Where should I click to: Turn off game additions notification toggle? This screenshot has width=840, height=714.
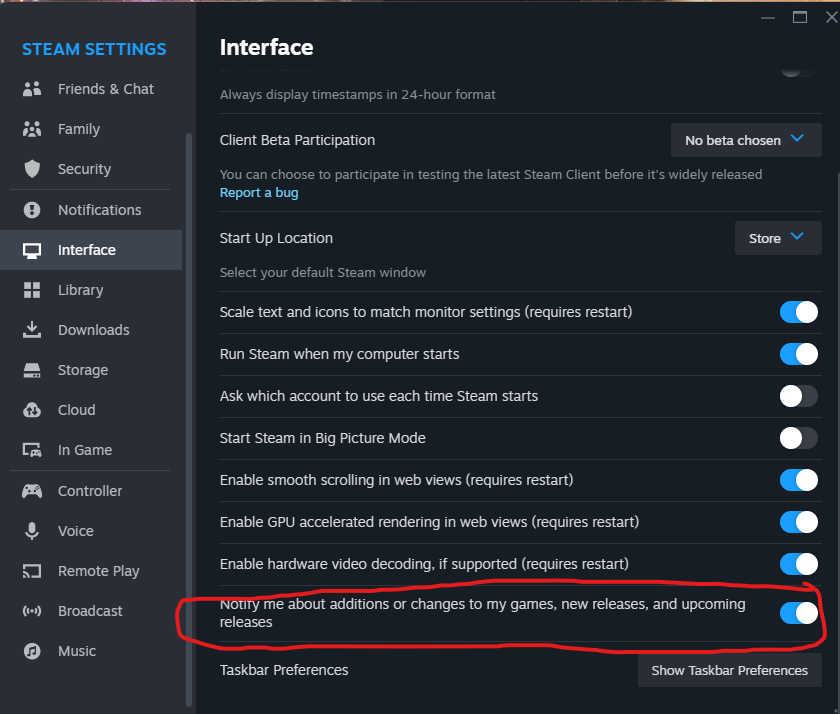click(799, 613)
